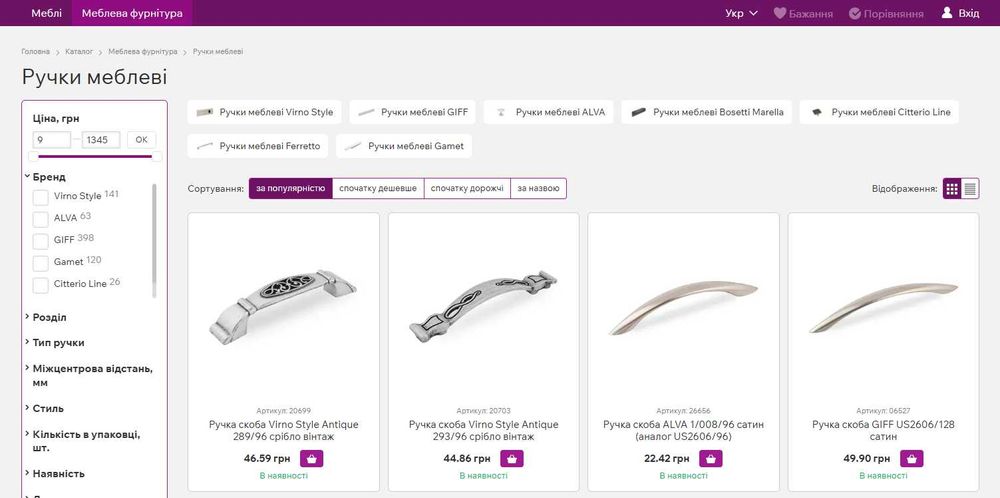Click the grid view display icon
Viewport: 1000px width, 498px height.
pos(952,188)
